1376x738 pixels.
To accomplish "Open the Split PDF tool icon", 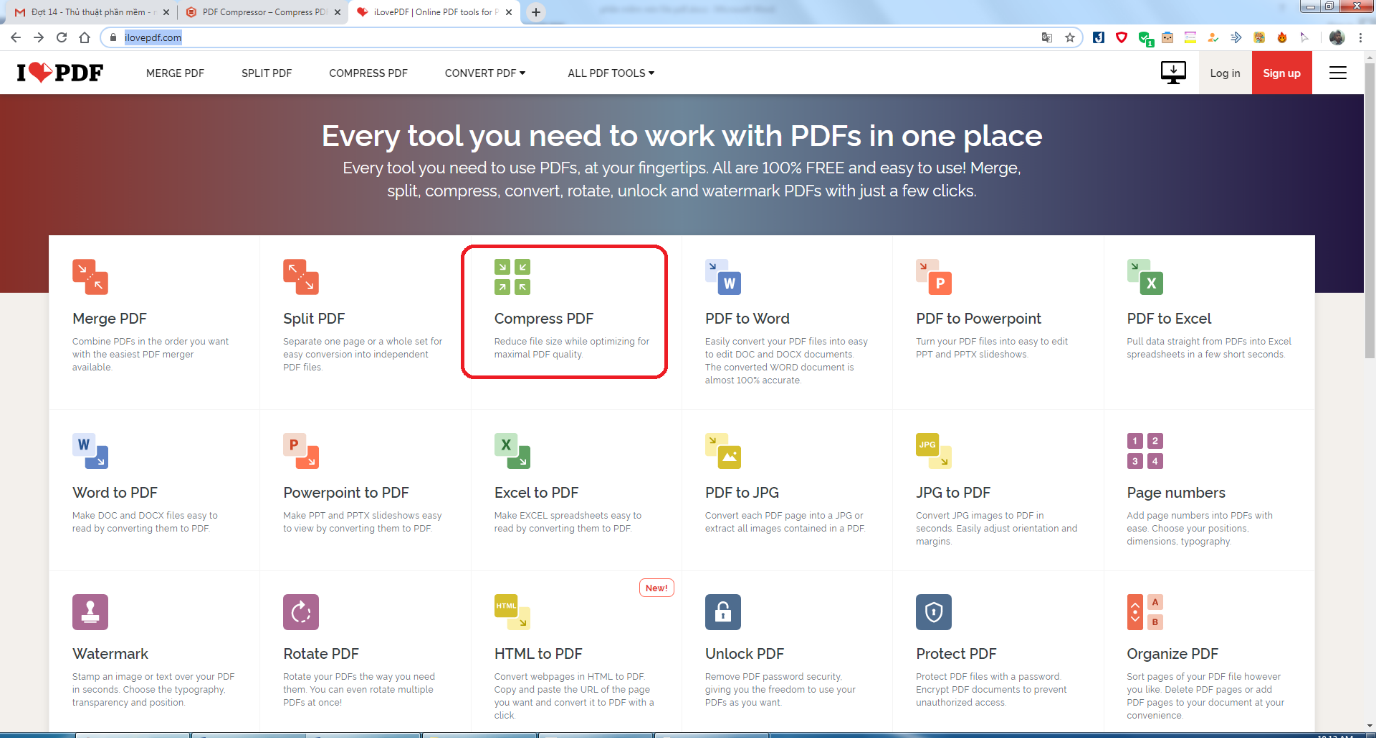I will click(301, 277).
